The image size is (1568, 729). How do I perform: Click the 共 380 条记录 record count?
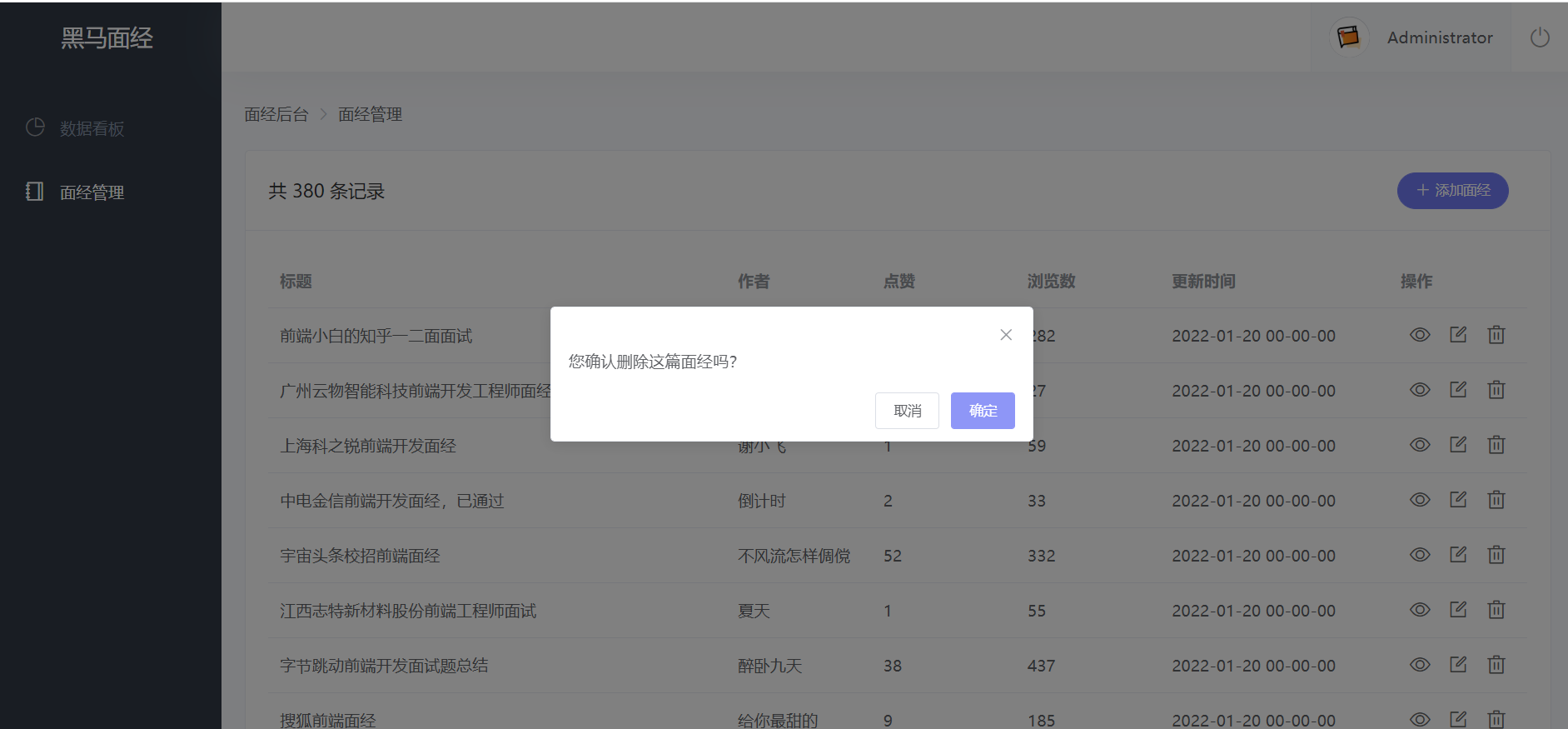tap(326, 191)
